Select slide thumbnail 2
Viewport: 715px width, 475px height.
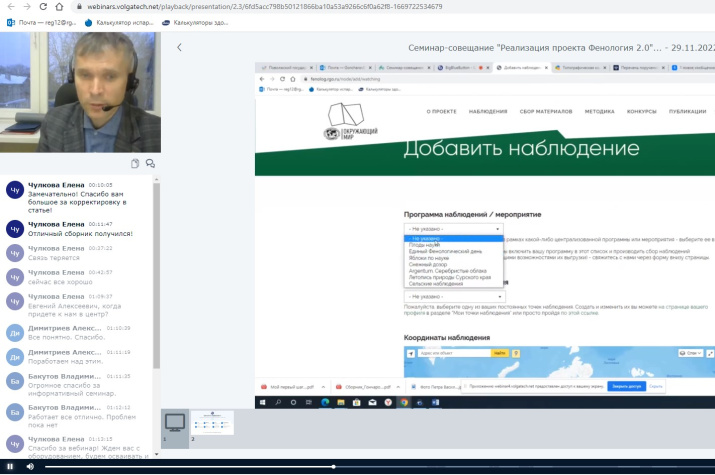coord(212,423)
